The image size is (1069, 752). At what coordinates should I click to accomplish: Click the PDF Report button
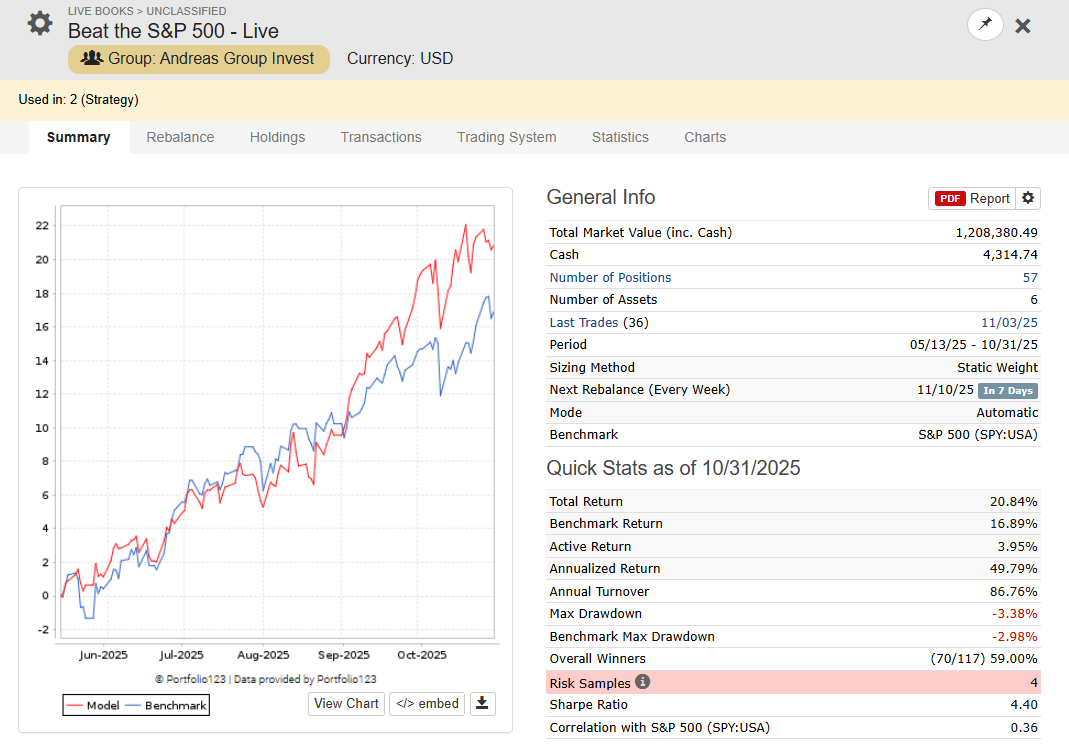972,198
